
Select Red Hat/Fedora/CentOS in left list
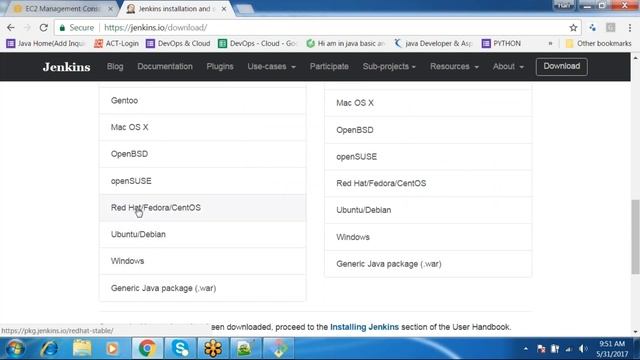(202, 208)
